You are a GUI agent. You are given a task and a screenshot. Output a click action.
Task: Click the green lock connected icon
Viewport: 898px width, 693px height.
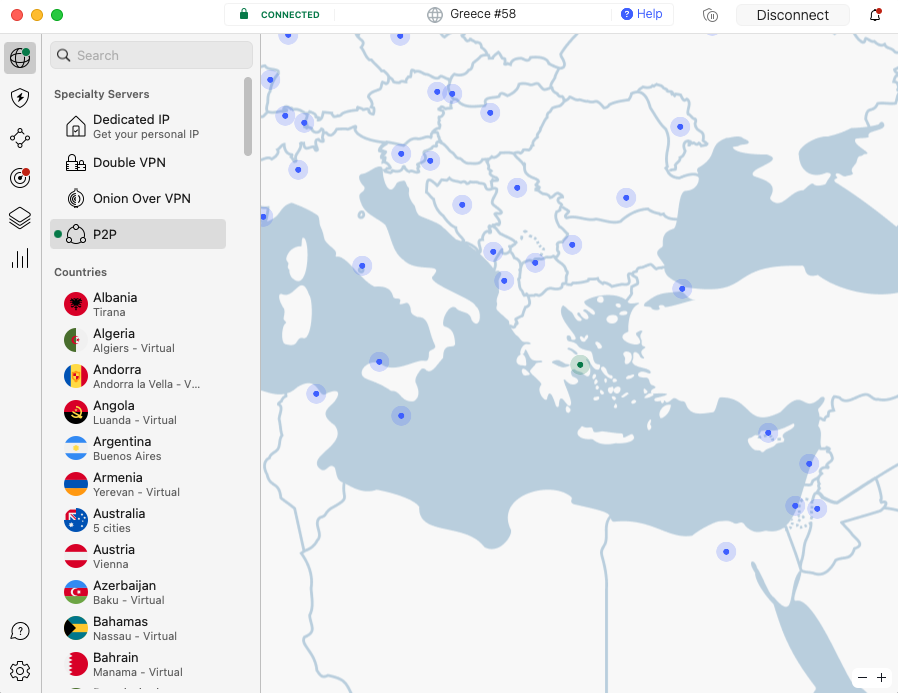pyautogui.click(x=244, y=14)
